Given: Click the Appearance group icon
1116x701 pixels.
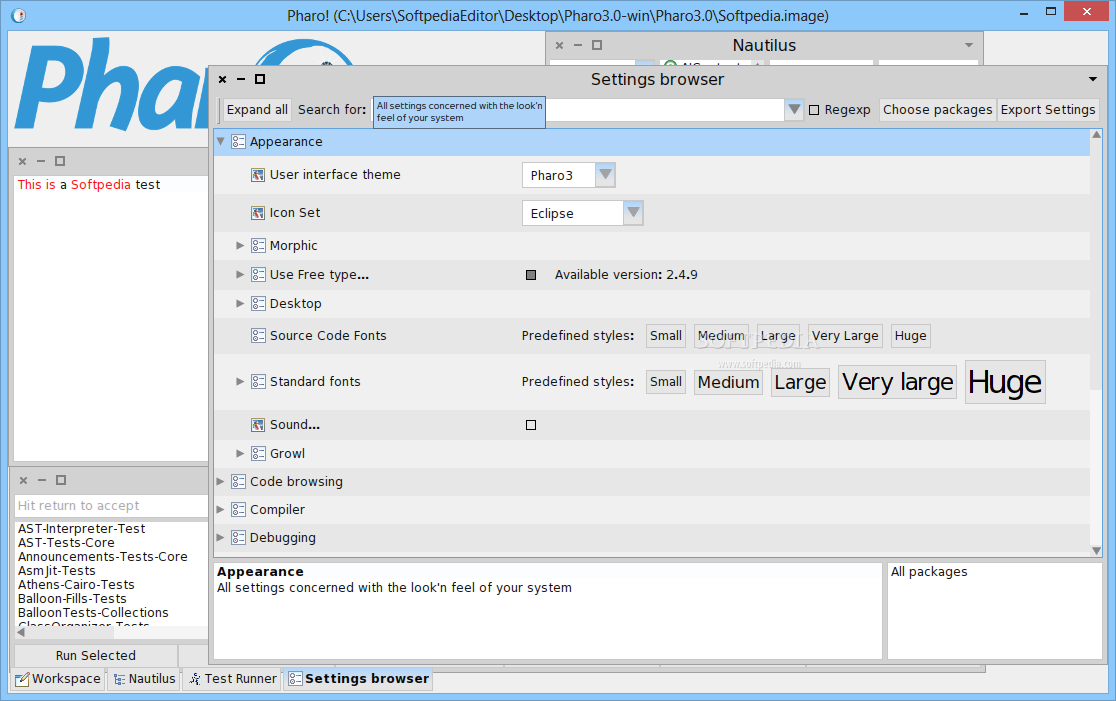Looking at the screenshot, I should point(238,142).
